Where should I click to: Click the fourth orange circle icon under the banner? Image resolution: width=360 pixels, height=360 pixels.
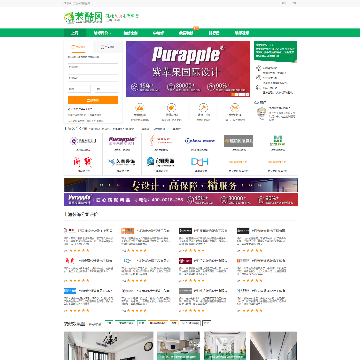tap(235, 108)
